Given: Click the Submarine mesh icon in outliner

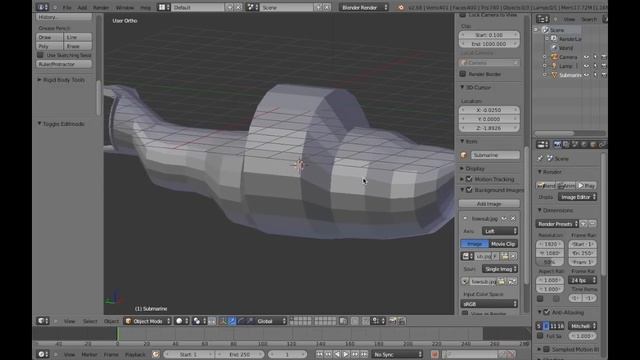Looking at the screenshot, I should pyautogui.click(x=554, y=75).
